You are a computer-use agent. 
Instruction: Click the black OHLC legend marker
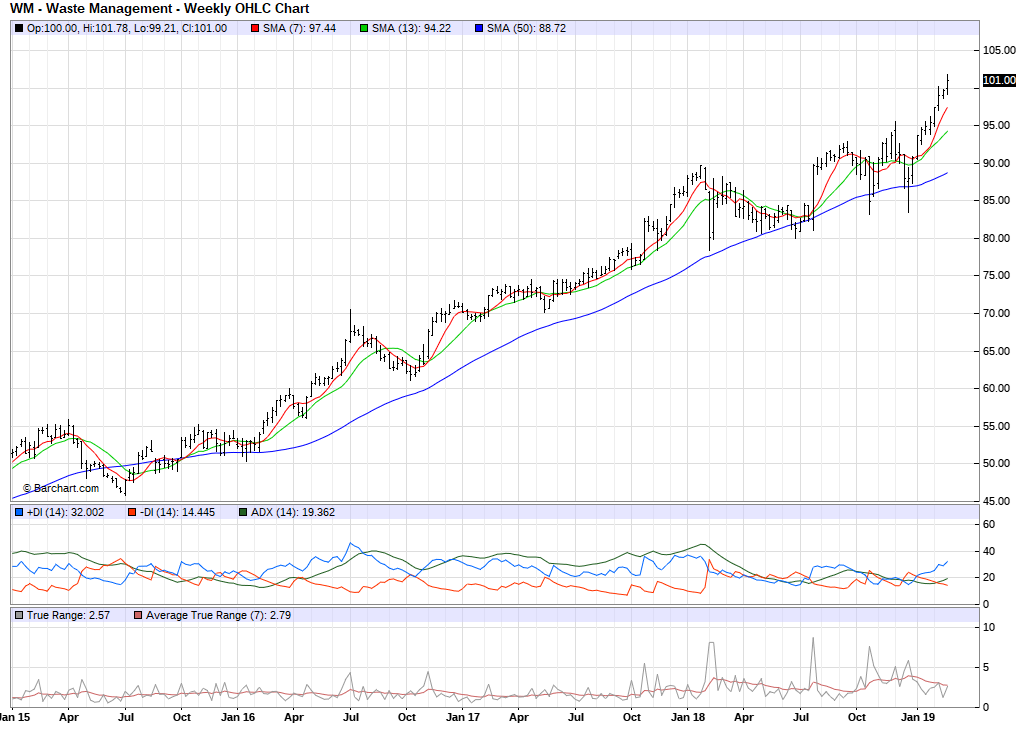tap(18, 28)
